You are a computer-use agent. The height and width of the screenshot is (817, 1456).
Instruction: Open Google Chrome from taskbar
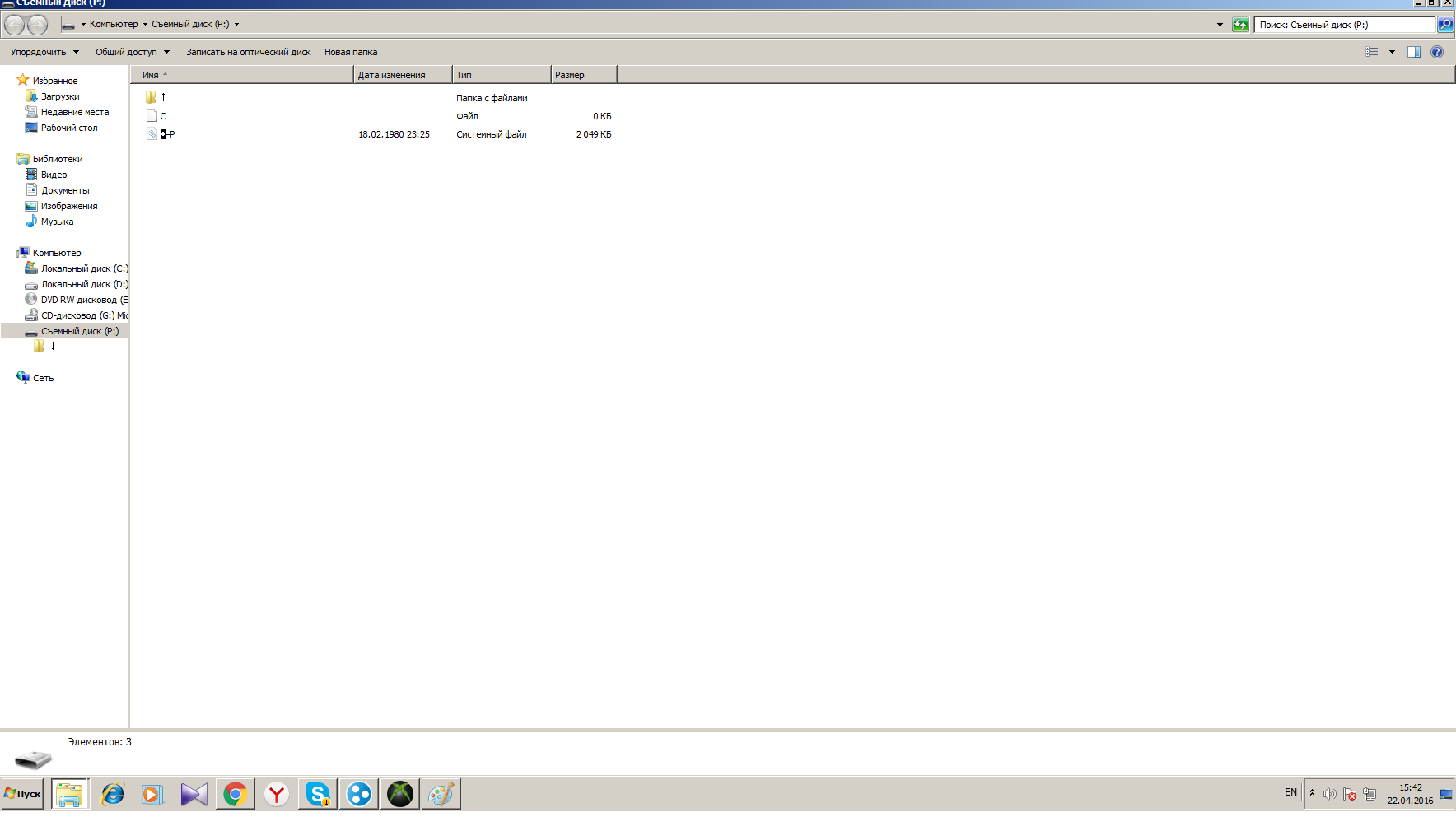point(235,794)
